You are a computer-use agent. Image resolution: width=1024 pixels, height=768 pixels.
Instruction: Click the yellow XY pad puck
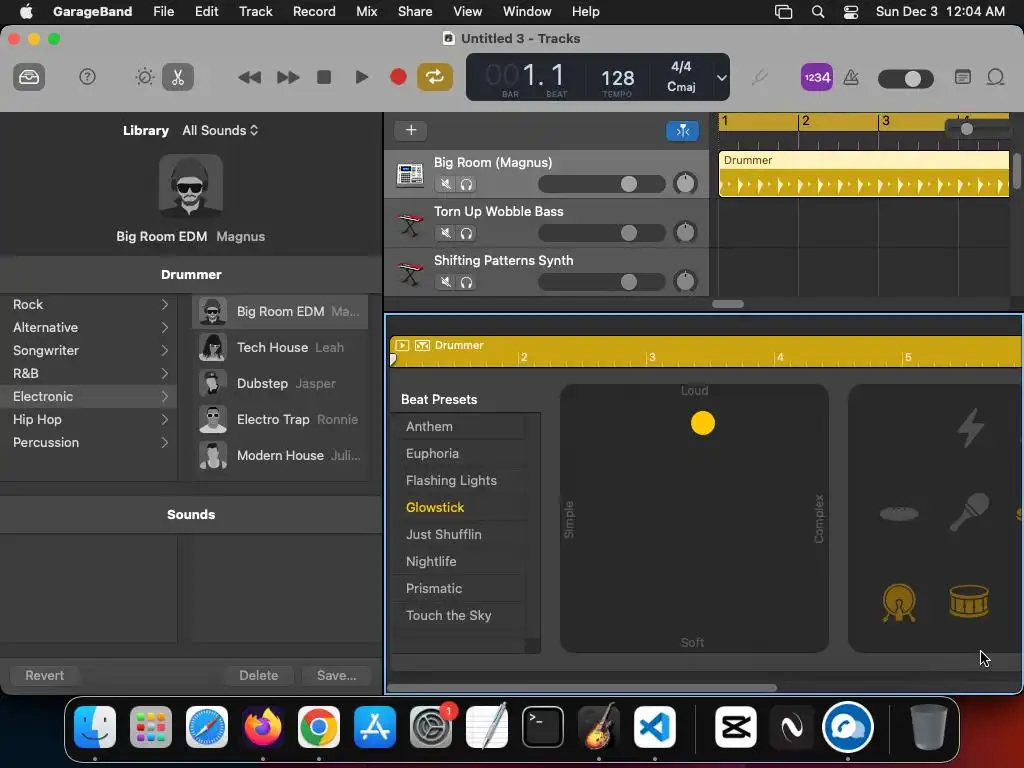(703, 423)
